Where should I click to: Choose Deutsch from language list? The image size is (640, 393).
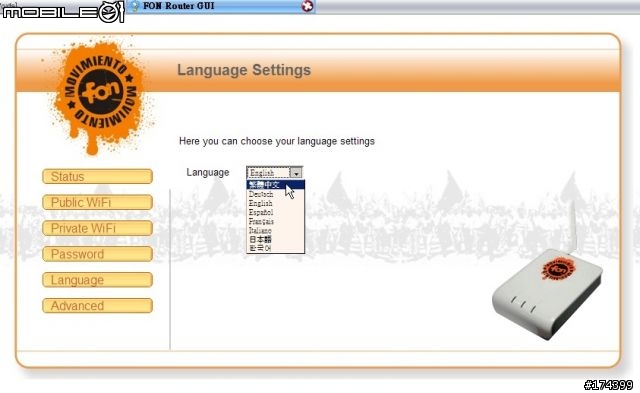coord(276,194)
